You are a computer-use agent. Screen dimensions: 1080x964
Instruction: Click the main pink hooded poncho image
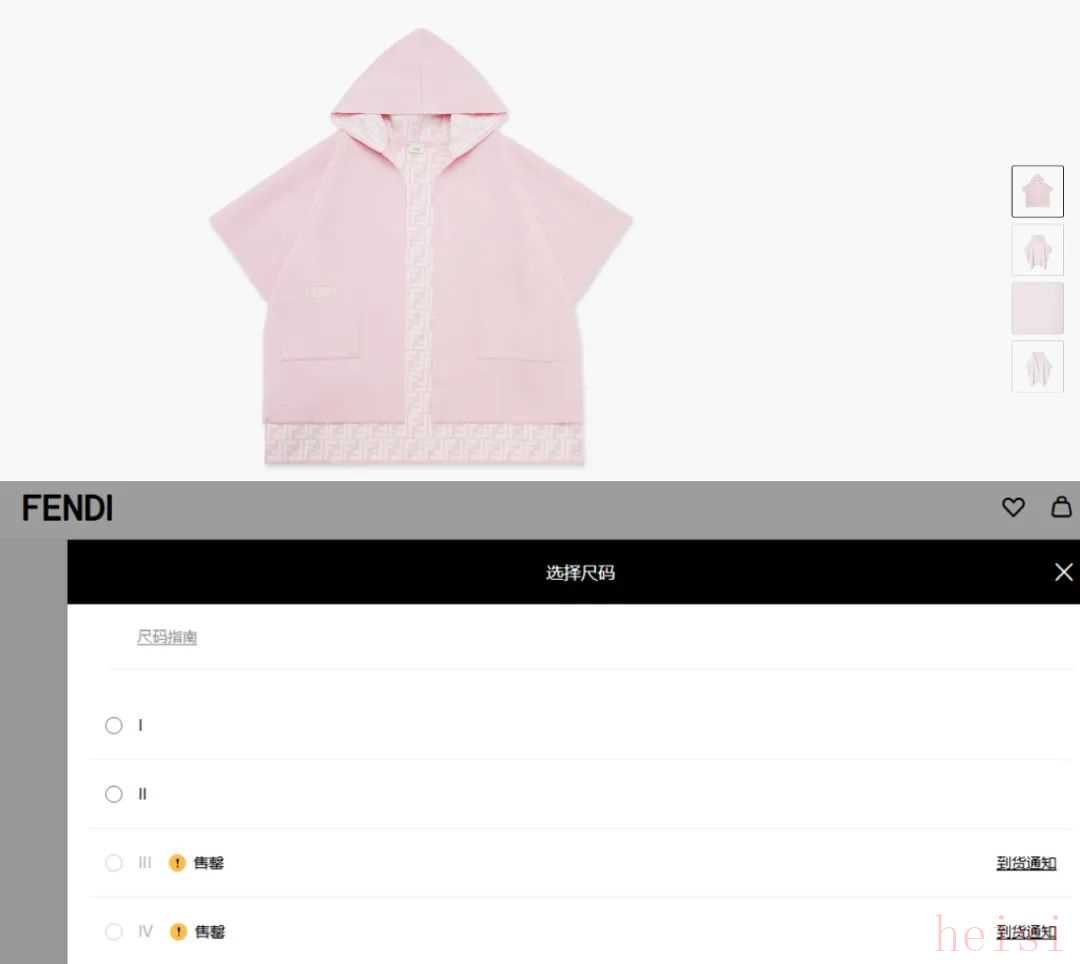point(421,248)
